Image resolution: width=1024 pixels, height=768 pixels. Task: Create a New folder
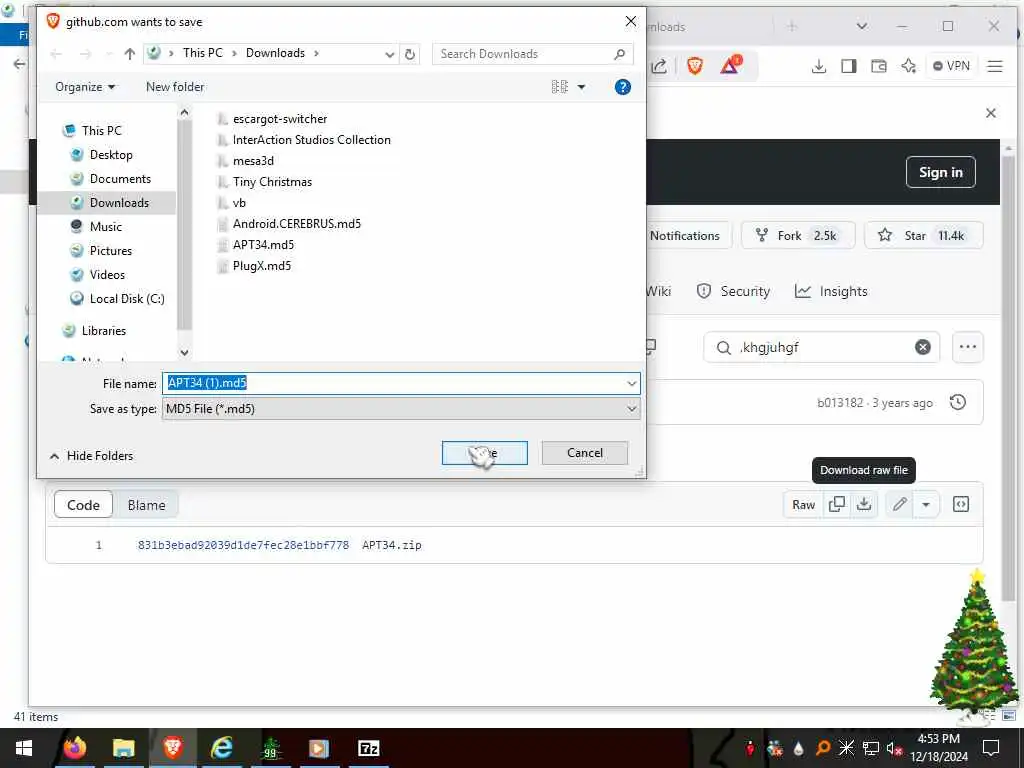point(174,87)
